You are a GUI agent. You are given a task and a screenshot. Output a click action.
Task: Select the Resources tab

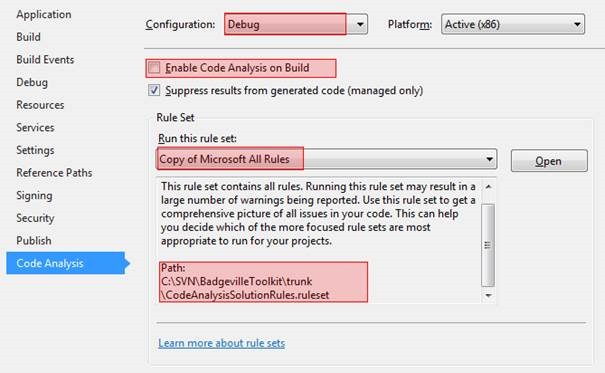[40, 105]
